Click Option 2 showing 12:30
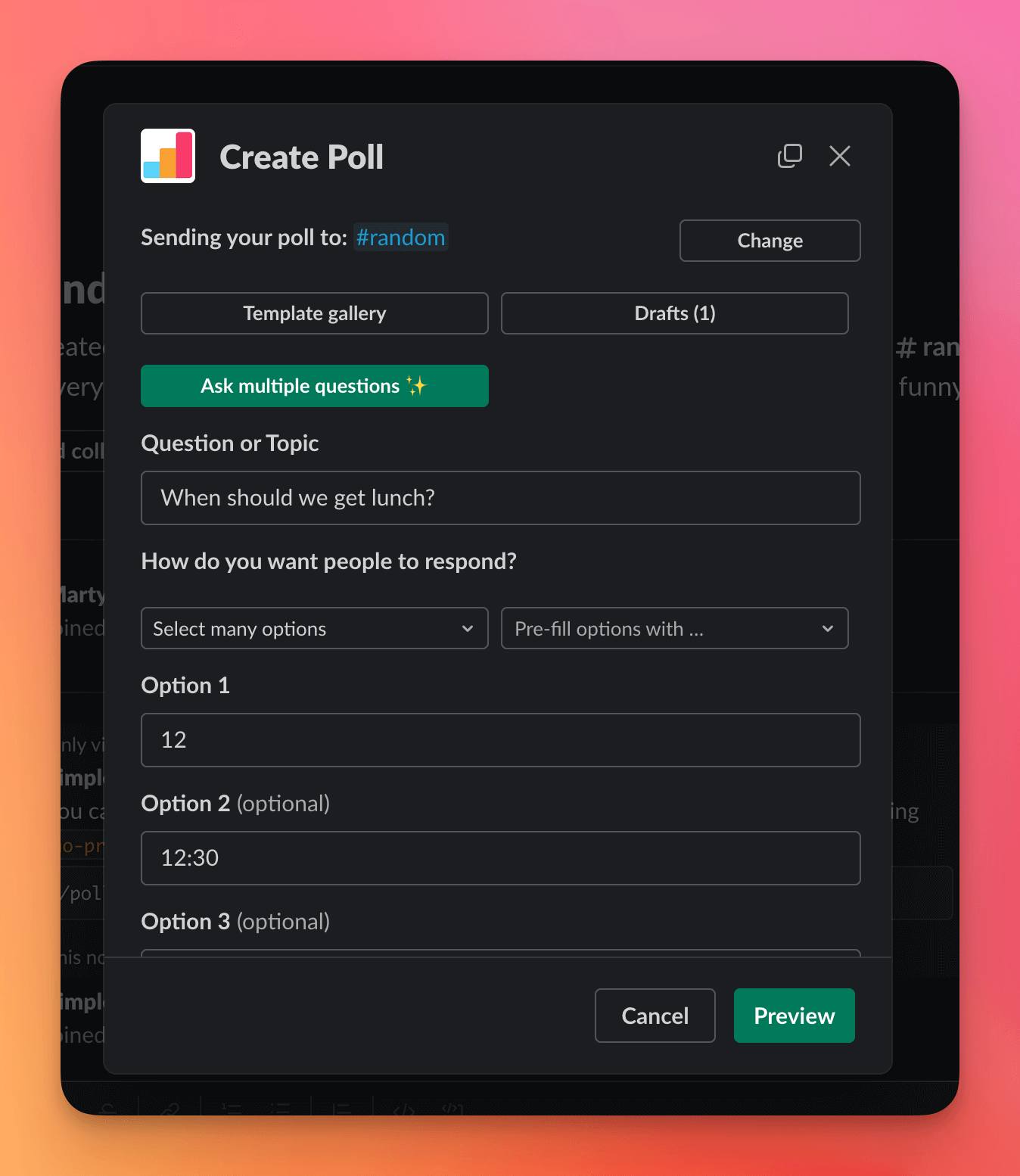Screen dimensions: 1020x1176 click(x=500, y=858)
